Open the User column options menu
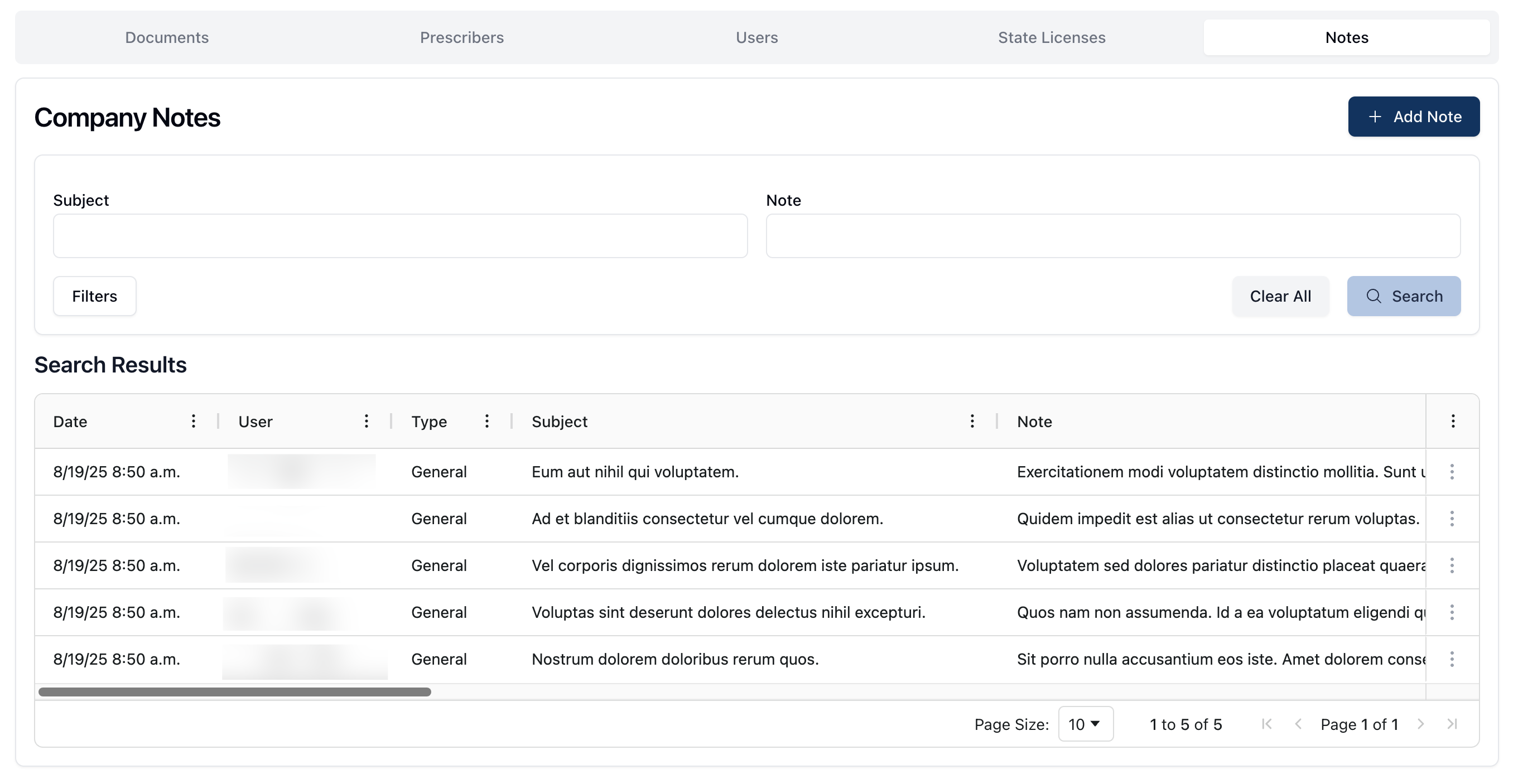 click(366, 421)
